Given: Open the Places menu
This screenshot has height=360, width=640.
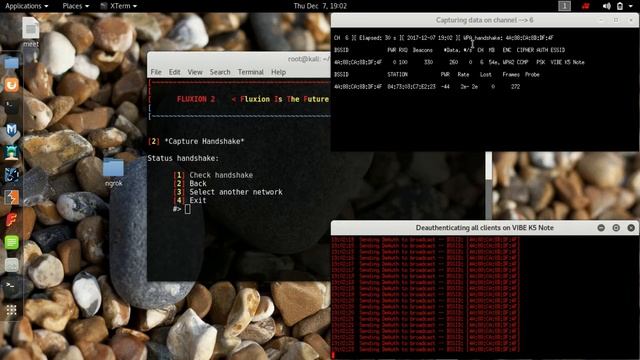Looking at the screenshot, I should pyautogui.click(x=76, y=6).
